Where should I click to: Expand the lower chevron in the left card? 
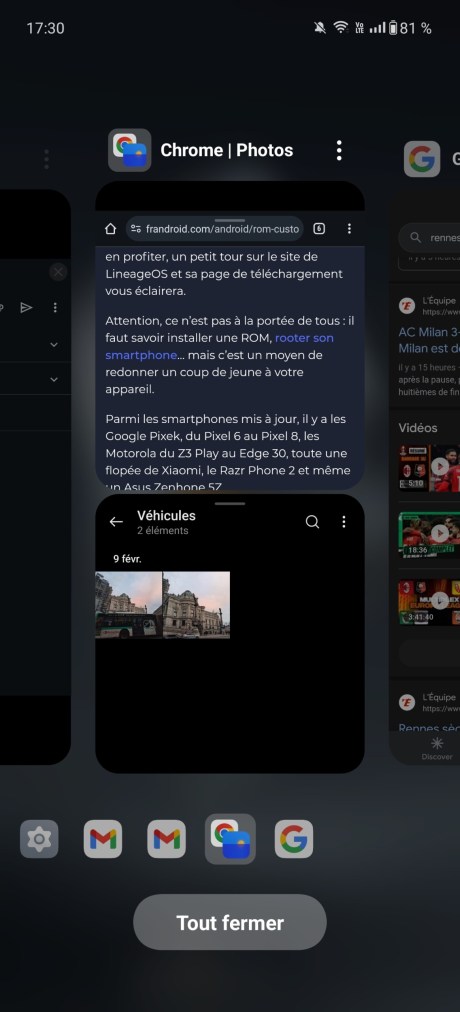pyautogui.click(x=54, y=380)
